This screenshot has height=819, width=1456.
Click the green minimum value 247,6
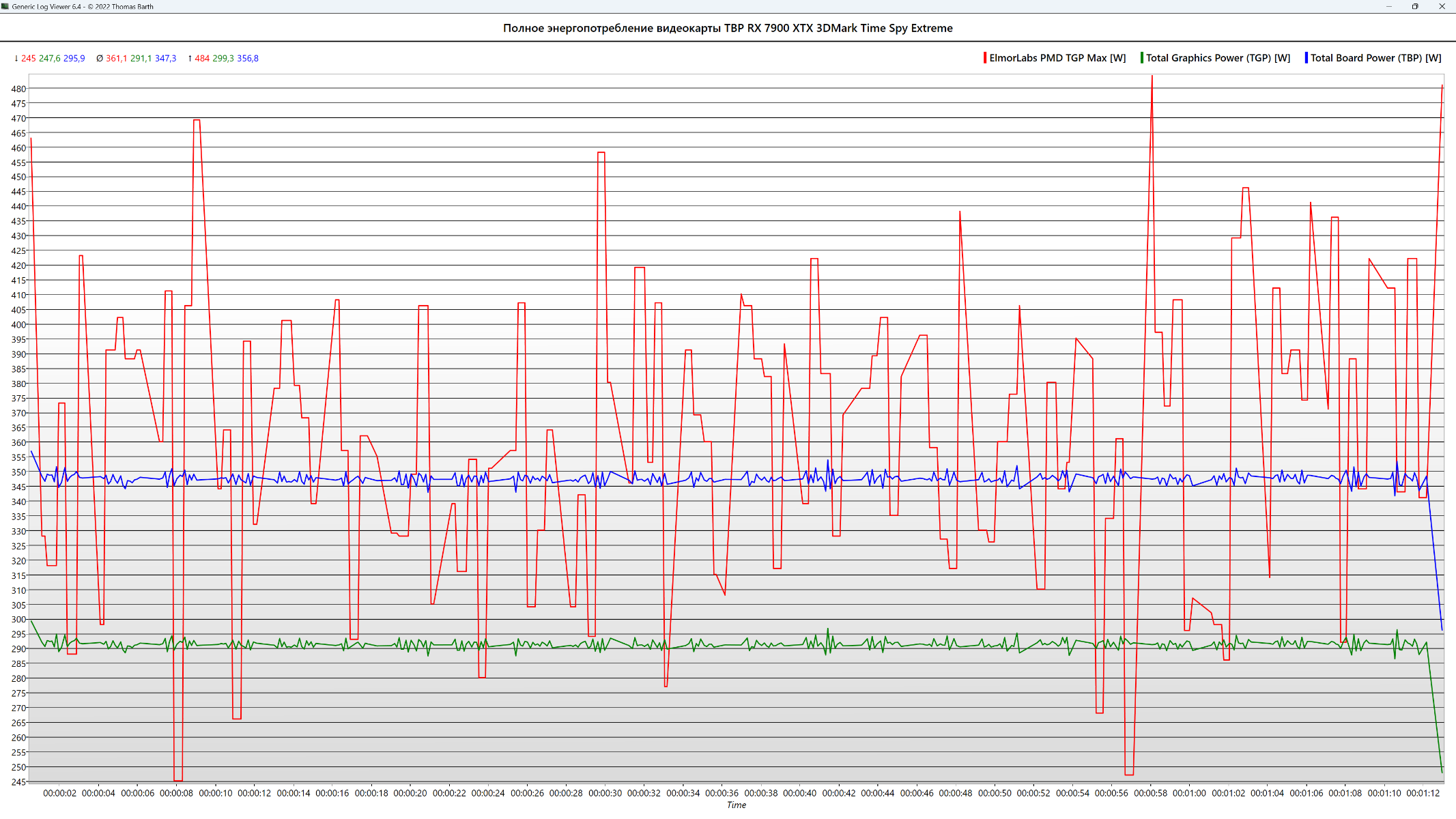coord(49,59)
